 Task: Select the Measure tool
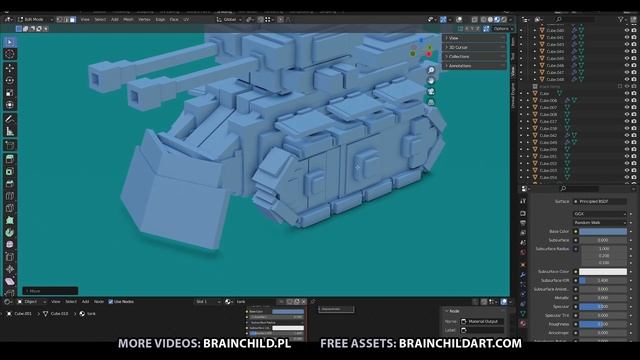tap(10, 131)
